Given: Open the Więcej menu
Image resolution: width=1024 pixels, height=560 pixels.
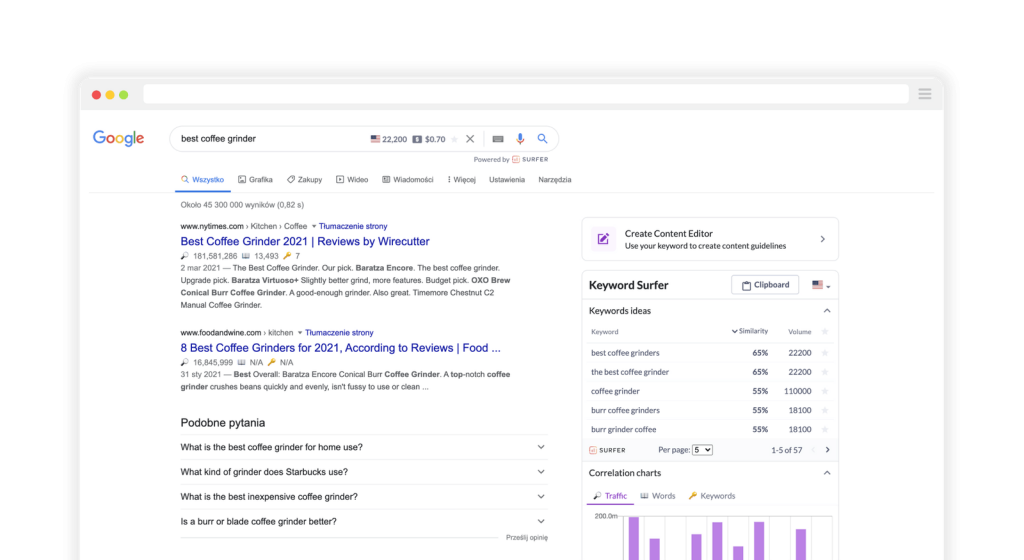Looking at the screenshot, I should pyautogui.click(x=462, y=179).
